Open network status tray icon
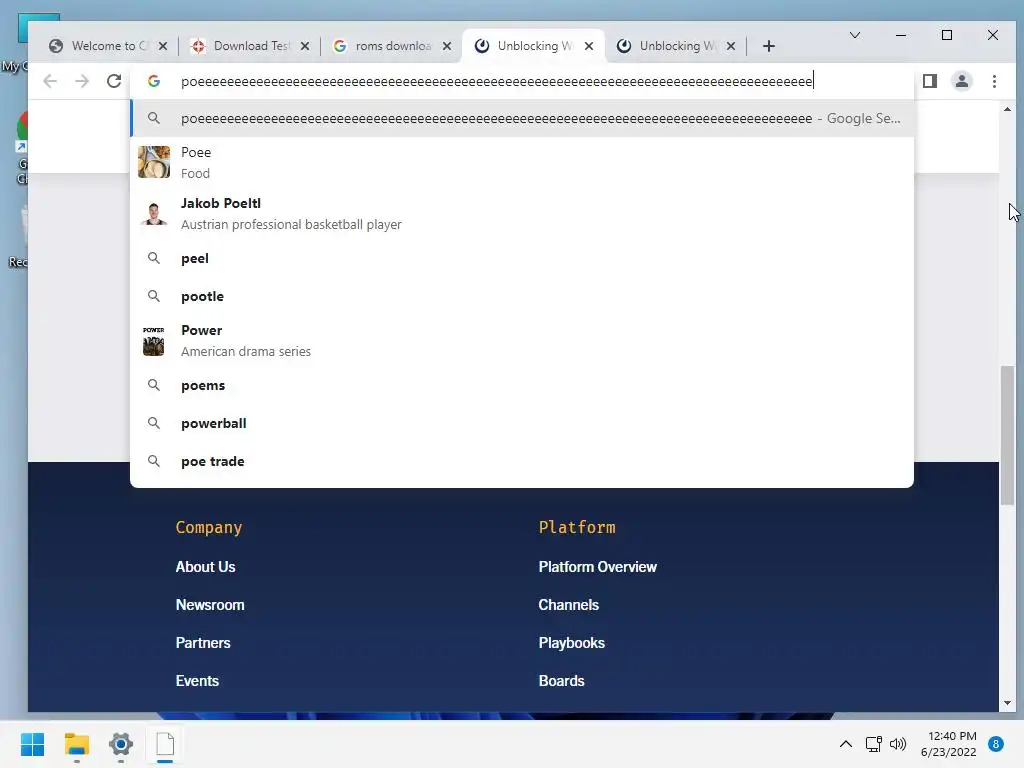 tap(873, 744)
